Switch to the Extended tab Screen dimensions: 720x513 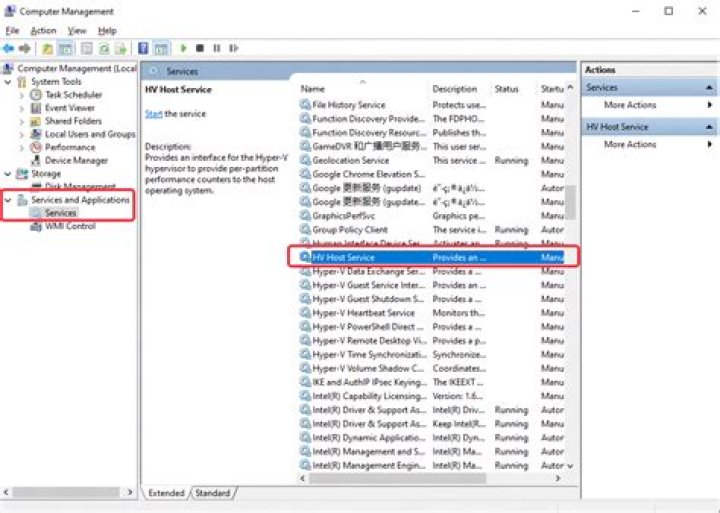point(166,493)
